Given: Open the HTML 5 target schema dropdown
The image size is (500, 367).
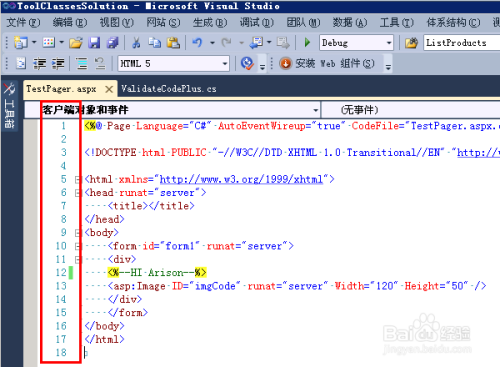Looking at the screenshot, I should 174,63.
